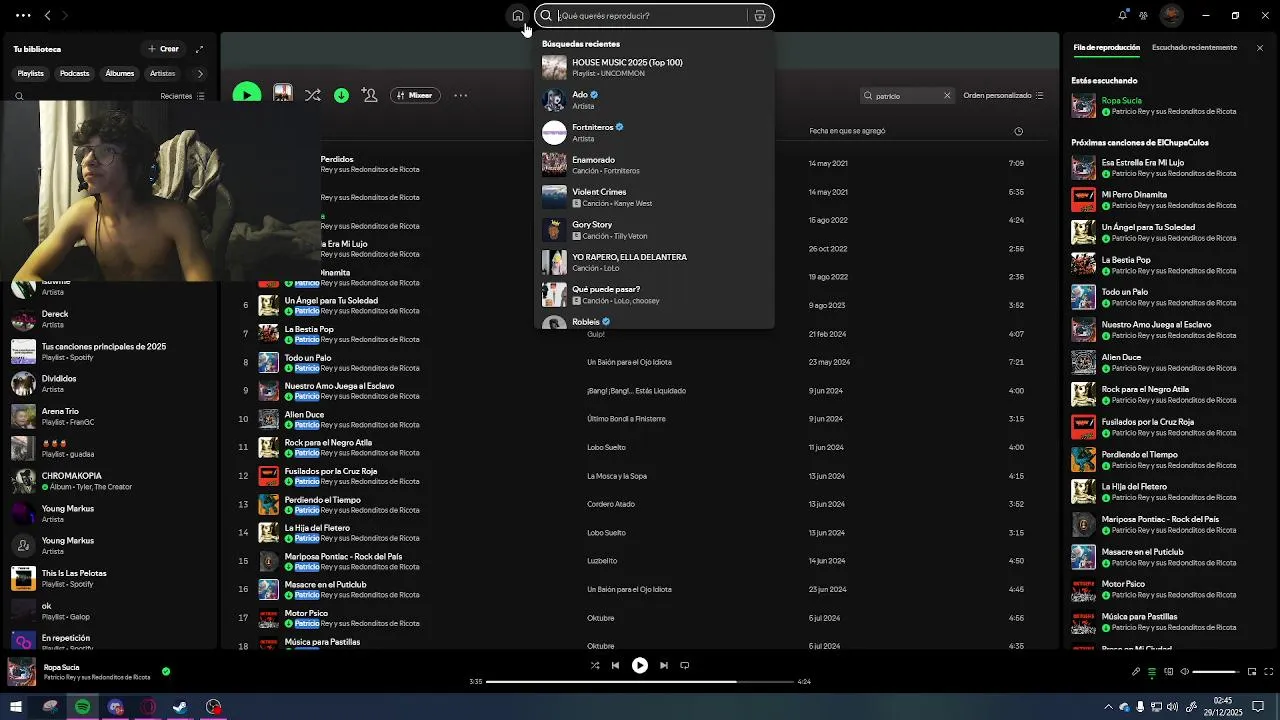Skip to previous track
1280x720 pixels.
615,665
